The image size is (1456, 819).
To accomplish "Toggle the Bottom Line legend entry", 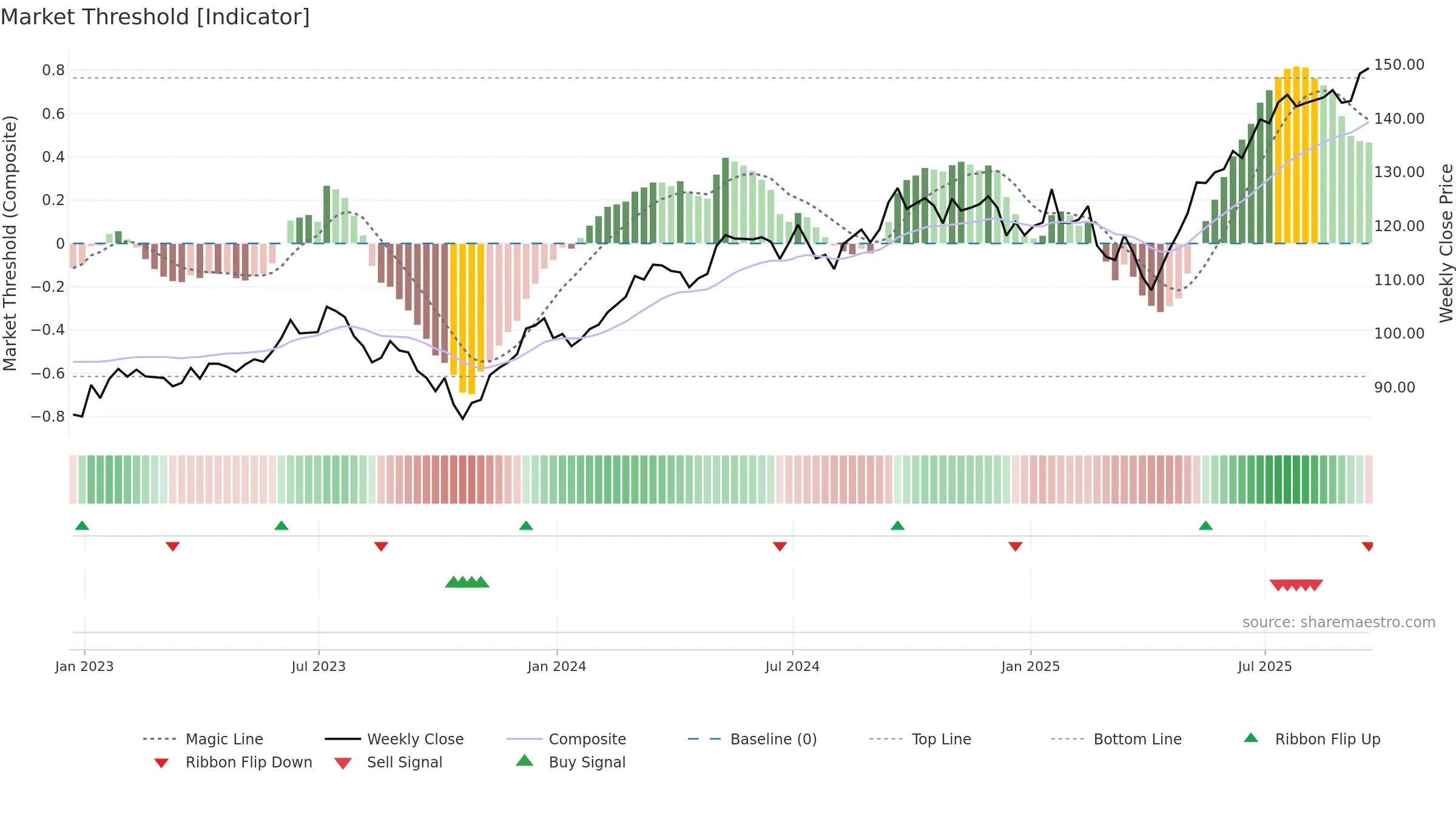I will [1116, 739].
